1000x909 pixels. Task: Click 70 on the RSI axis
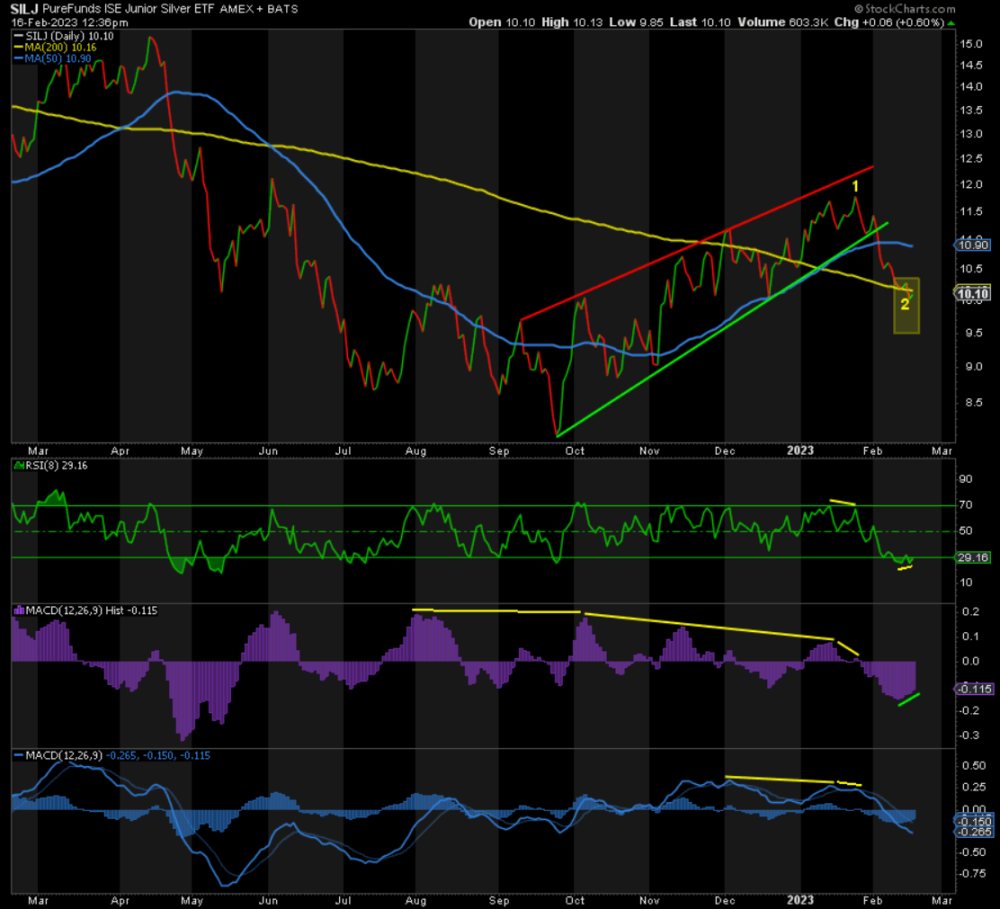[966, 505]
